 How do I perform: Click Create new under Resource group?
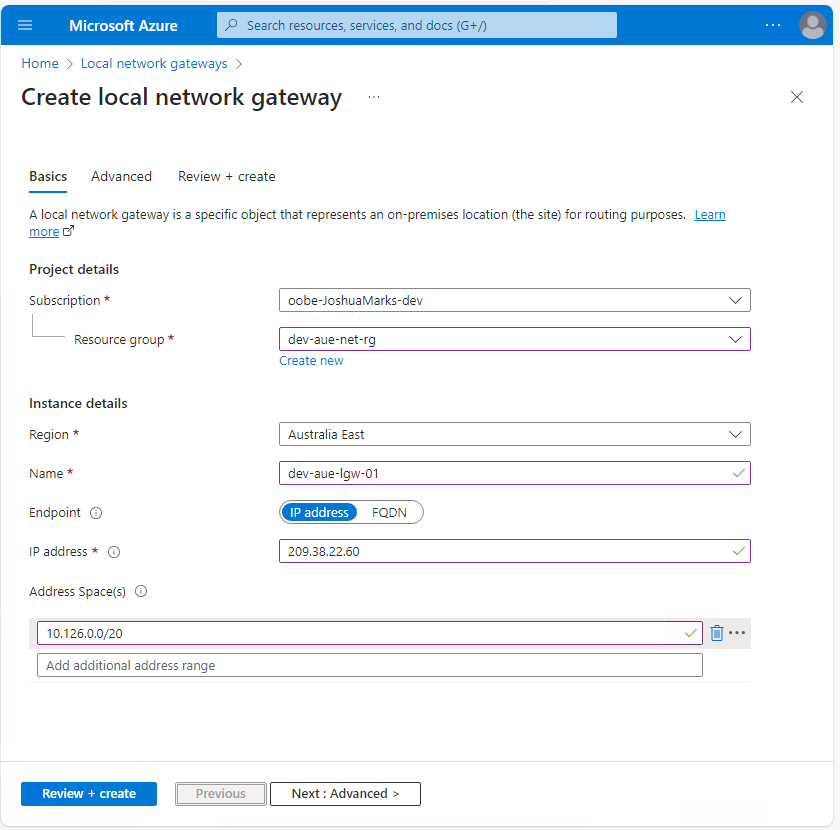[311, 360]
